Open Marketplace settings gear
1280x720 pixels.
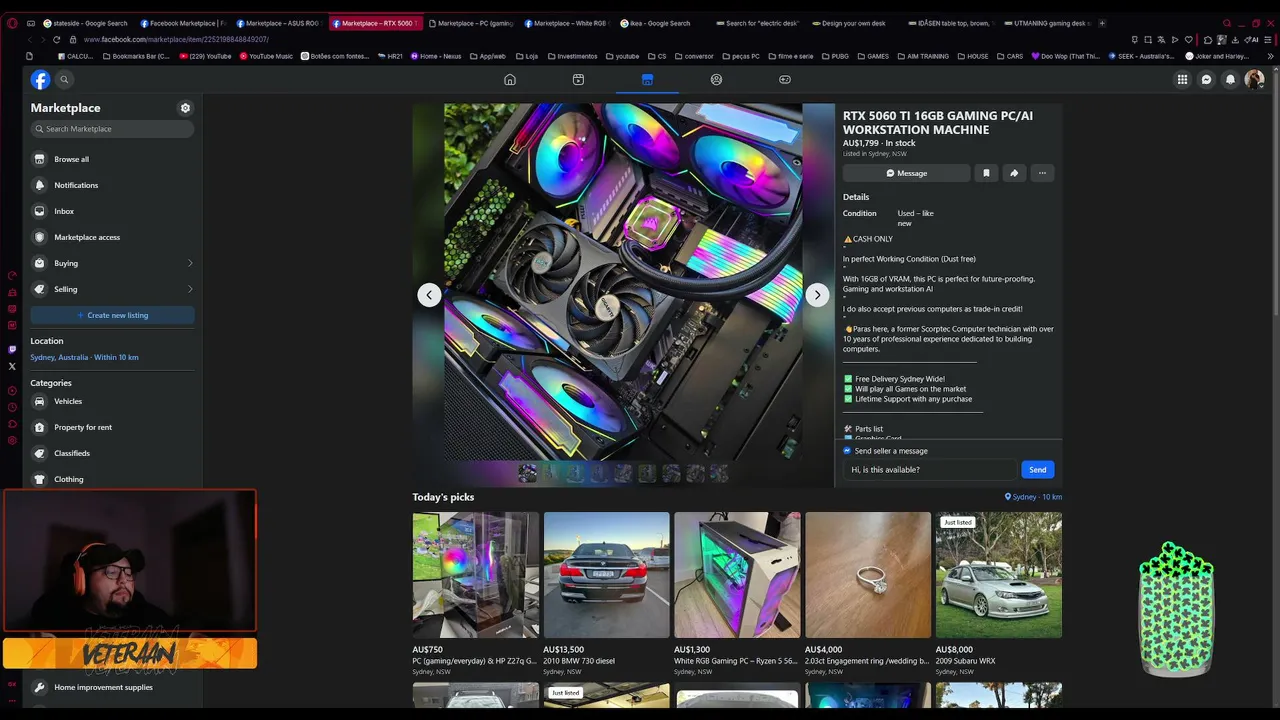(x=185, y=108)
